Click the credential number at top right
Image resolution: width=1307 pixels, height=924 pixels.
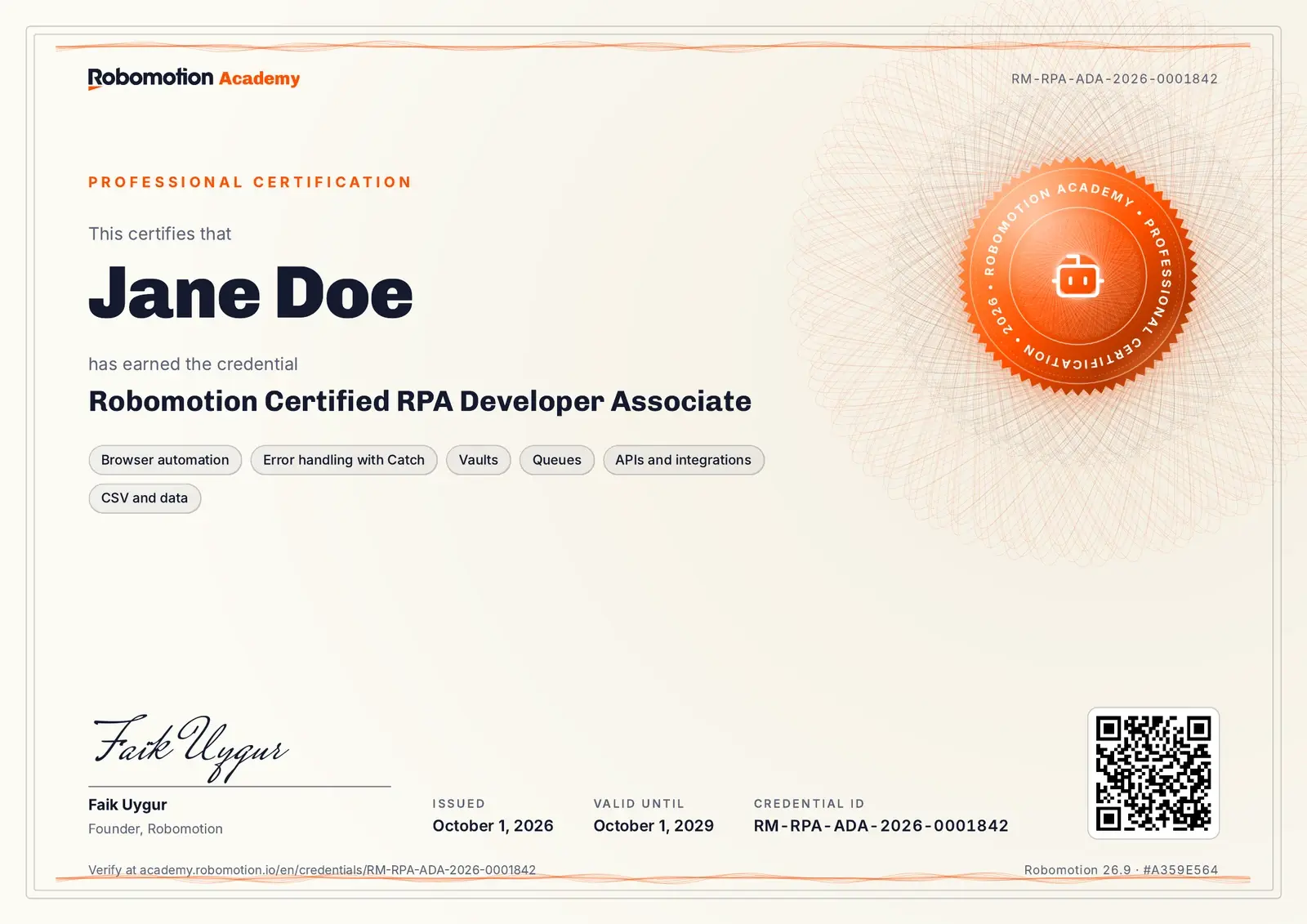pyautogui.click(x=1114, y=79)
